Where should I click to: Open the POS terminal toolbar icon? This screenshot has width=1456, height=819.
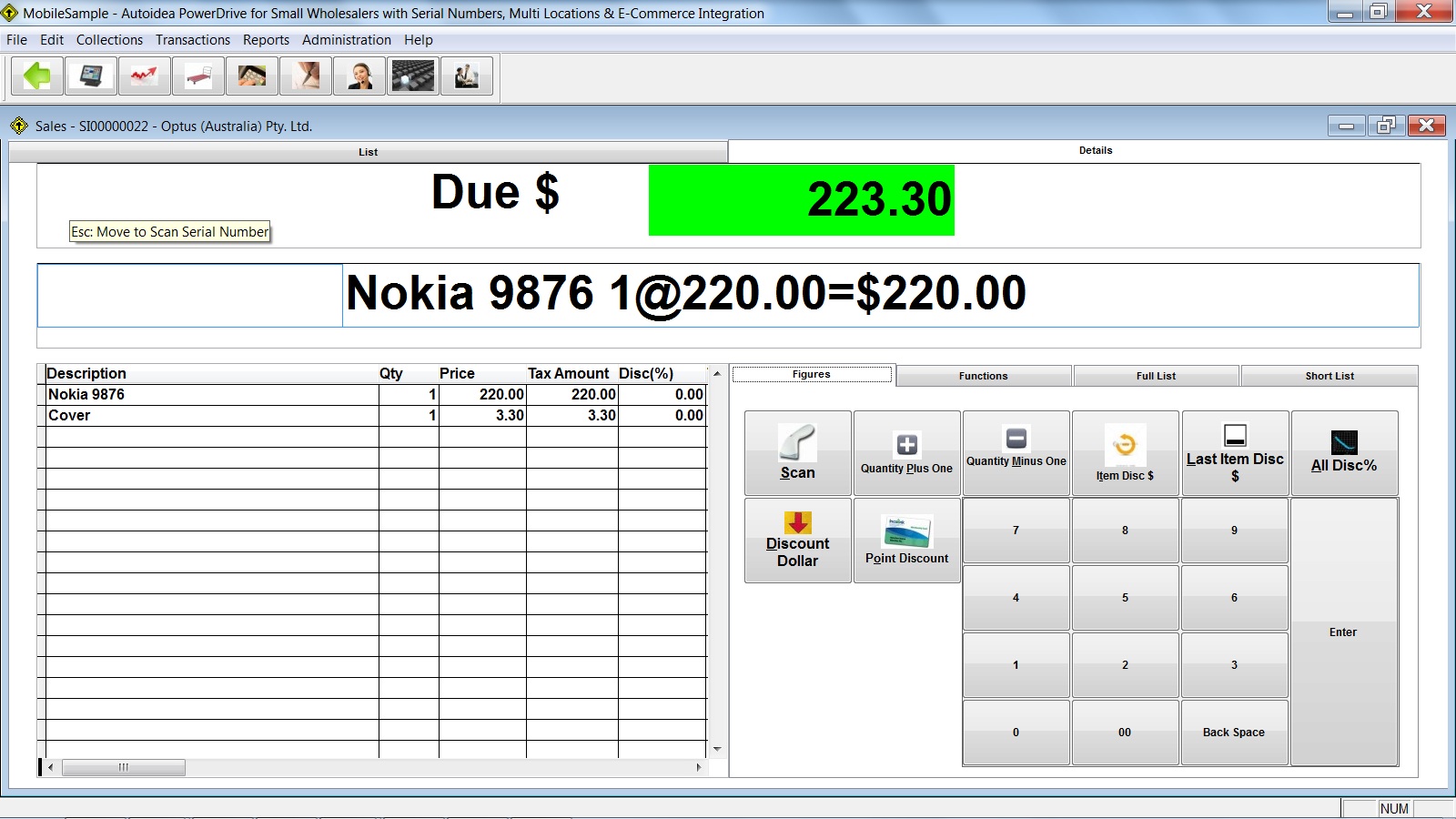pyautogui.click(x=91, y=76)
